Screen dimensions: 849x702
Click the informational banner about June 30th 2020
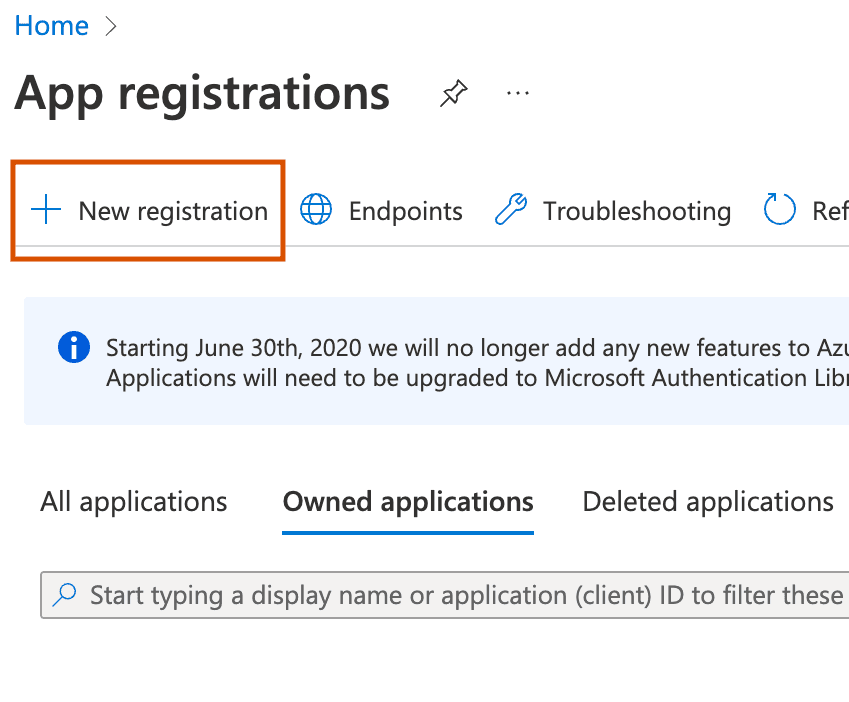(x=440, y=361)
